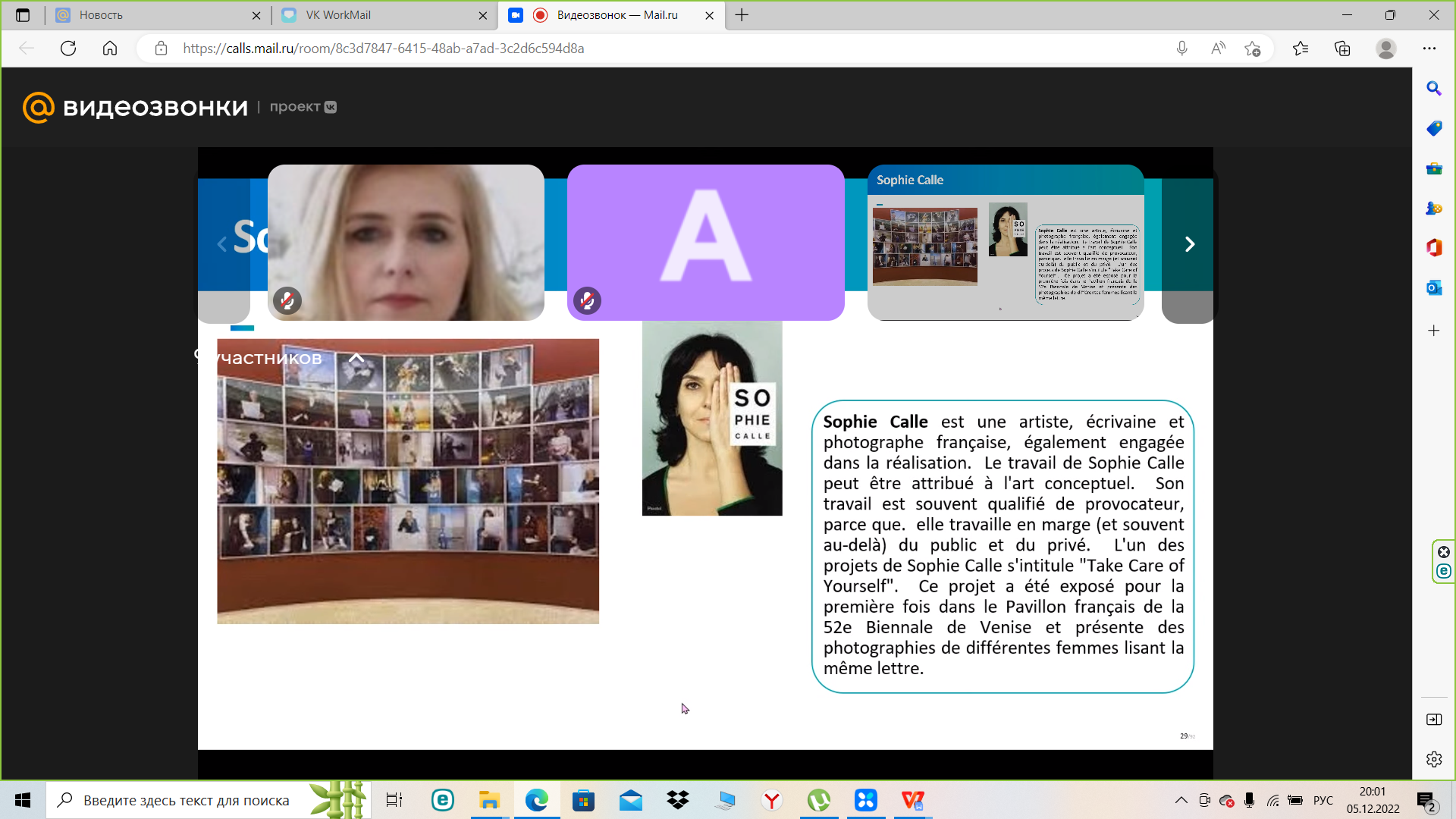Click the back navigation arrow
This screenshot has height=819, width=1456.
27,49
